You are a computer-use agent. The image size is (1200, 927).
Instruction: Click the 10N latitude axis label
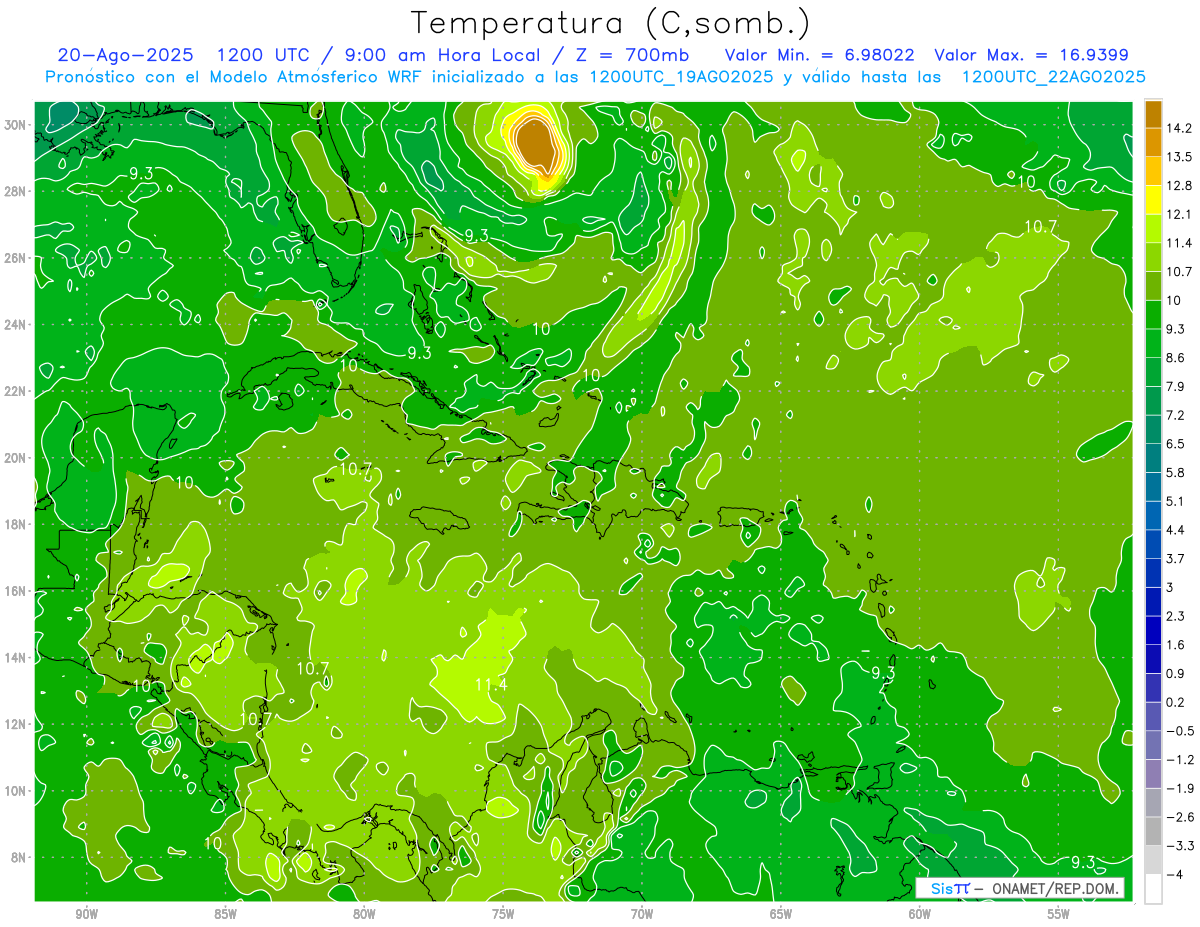(16, 790)
